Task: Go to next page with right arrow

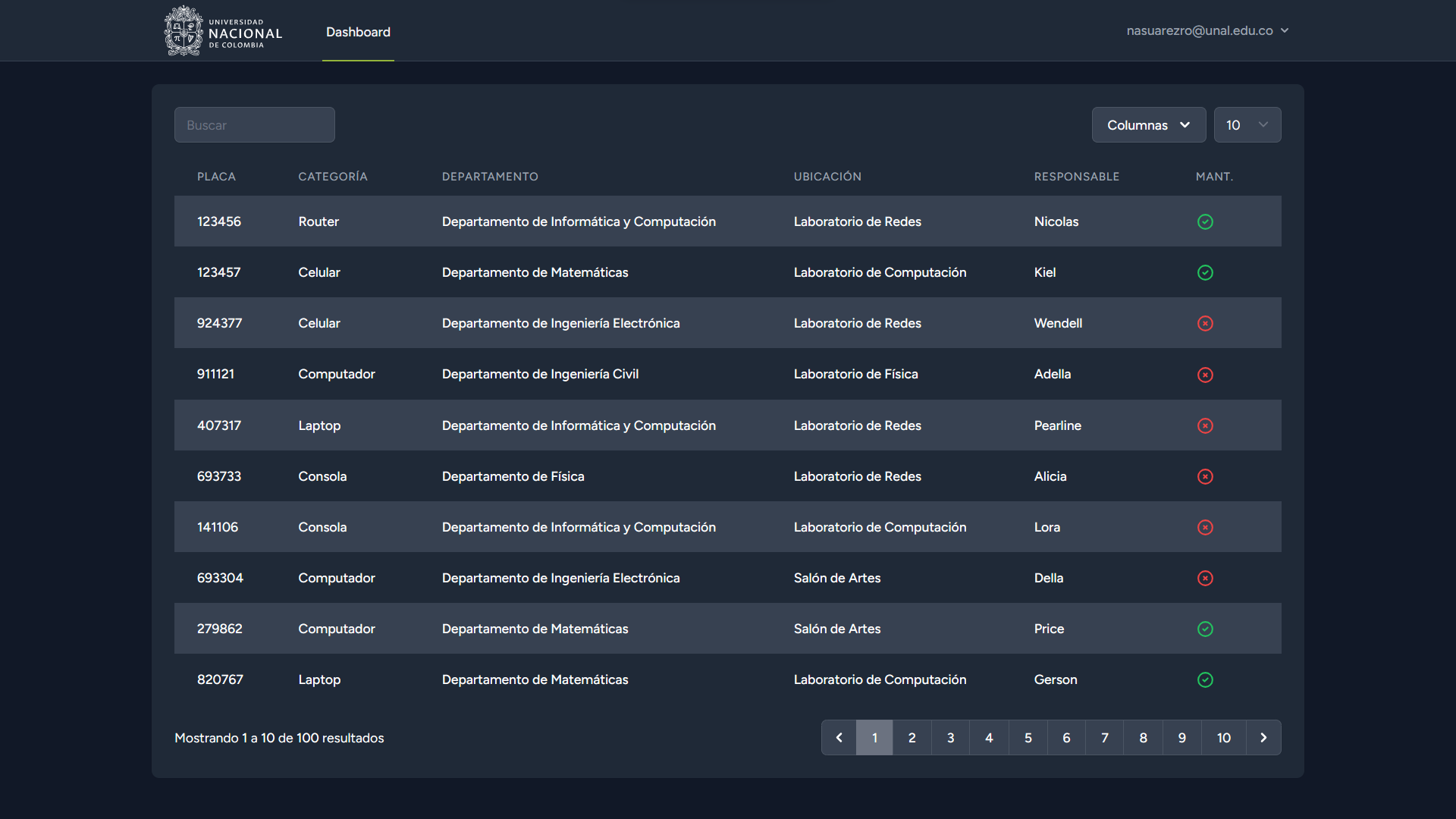Action: [1263, 737]
